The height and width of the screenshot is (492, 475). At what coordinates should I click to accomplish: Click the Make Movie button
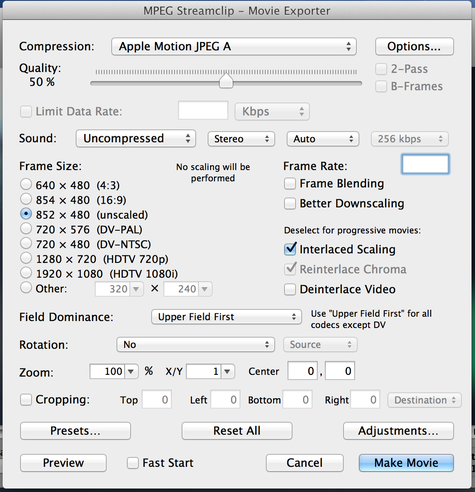click(x=406, y=463)
